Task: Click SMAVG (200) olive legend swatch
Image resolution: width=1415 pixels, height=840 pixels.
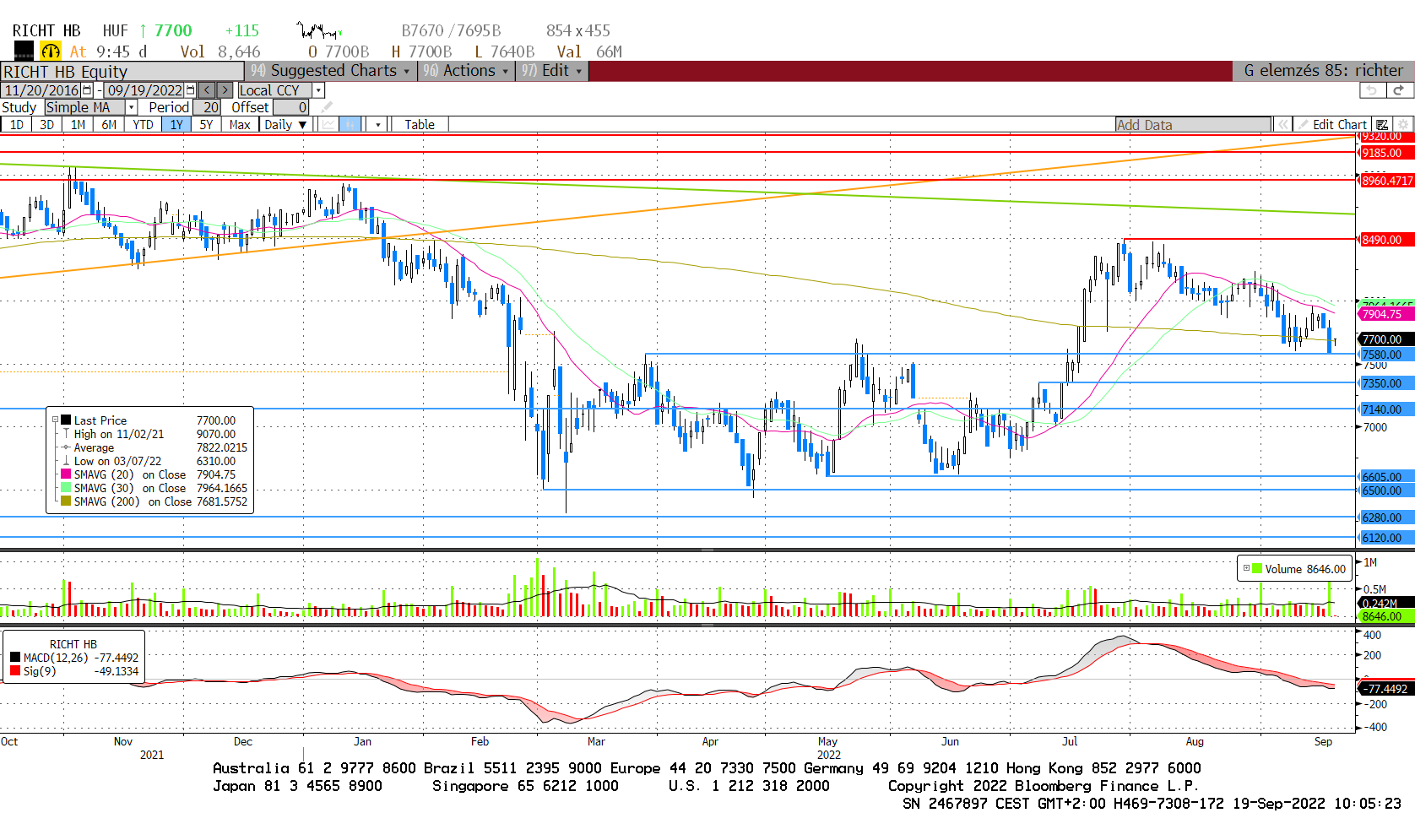Action: point(65,501)
